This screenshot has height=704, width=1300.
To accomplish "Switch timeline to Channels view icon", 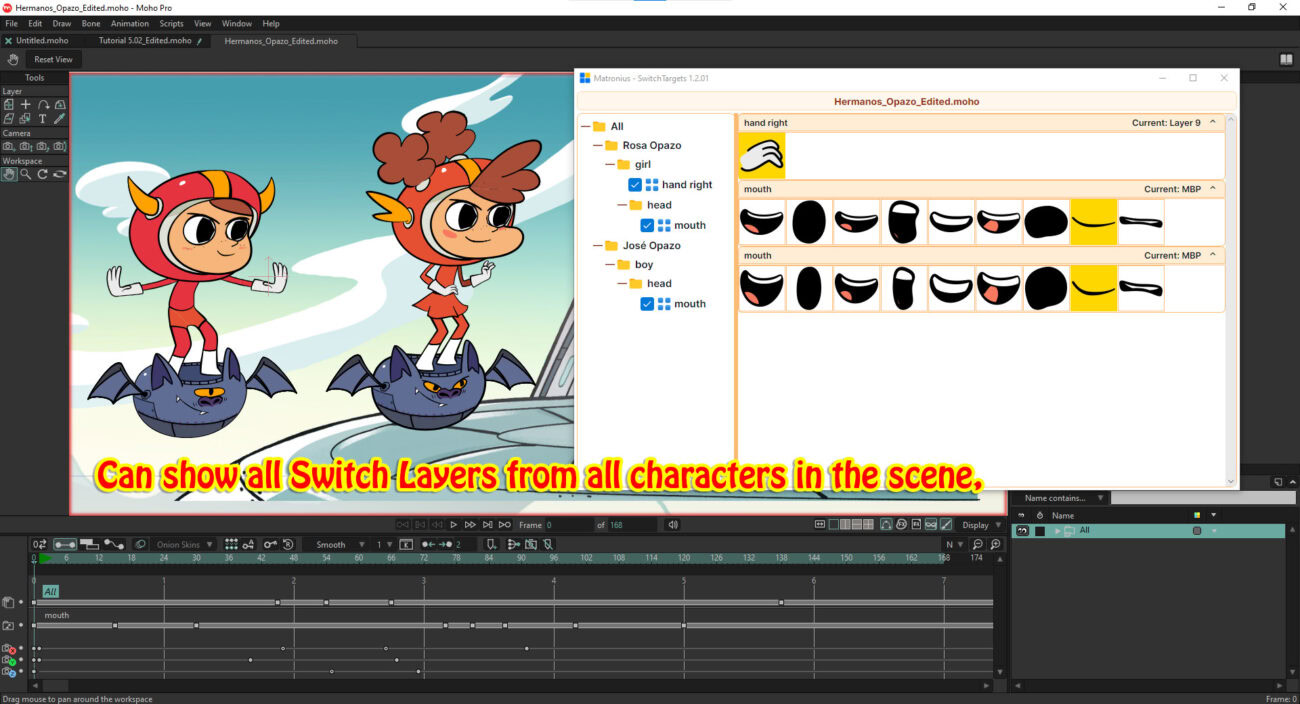I will [65, 544].
